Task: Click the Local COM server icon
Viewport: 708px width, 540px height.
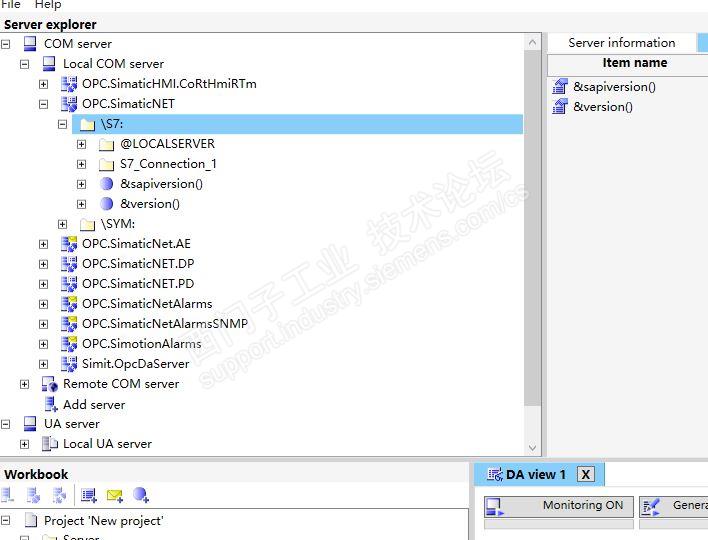Action: [x=49, y=64]
